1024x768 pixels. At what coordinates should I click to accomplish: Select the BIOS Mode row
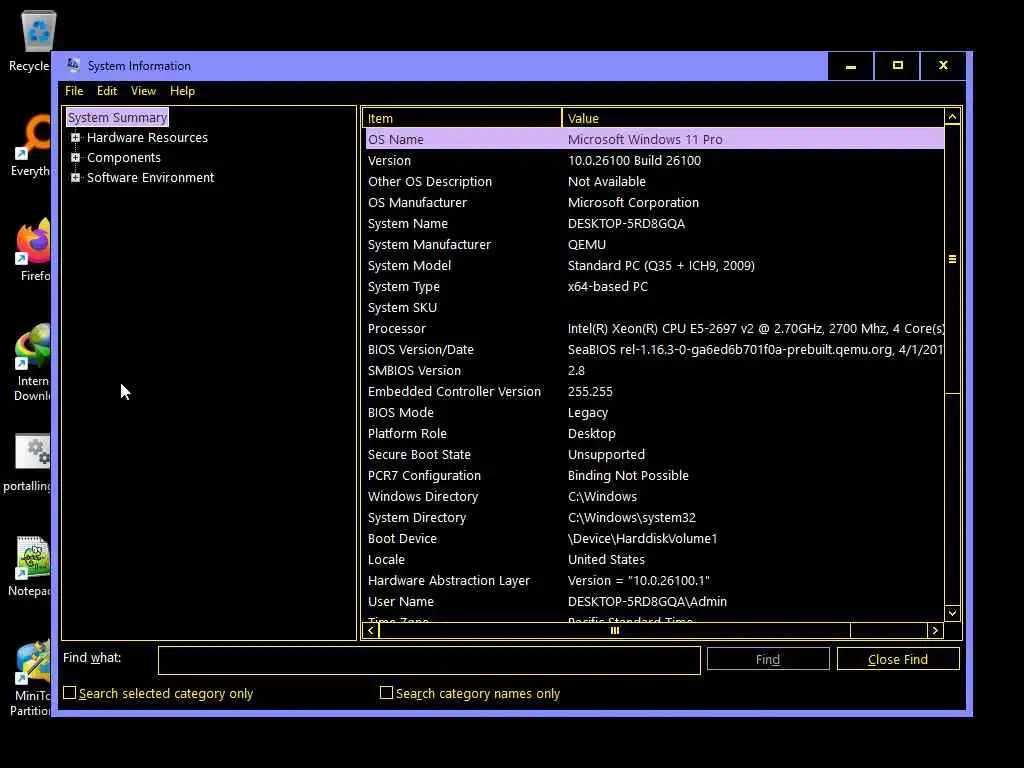tap(654, 413)
